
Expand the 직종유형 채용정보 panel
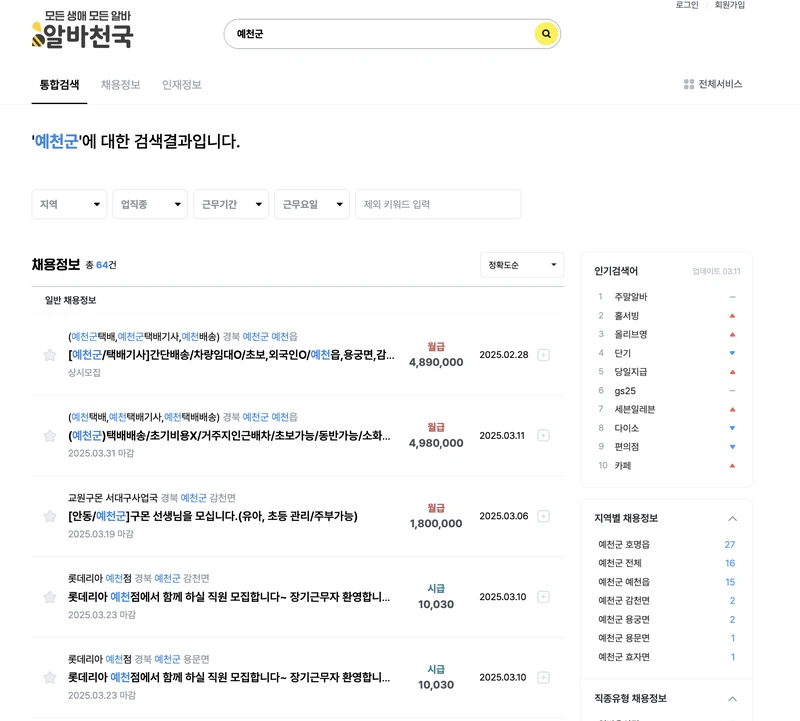(x=733, y=696)
